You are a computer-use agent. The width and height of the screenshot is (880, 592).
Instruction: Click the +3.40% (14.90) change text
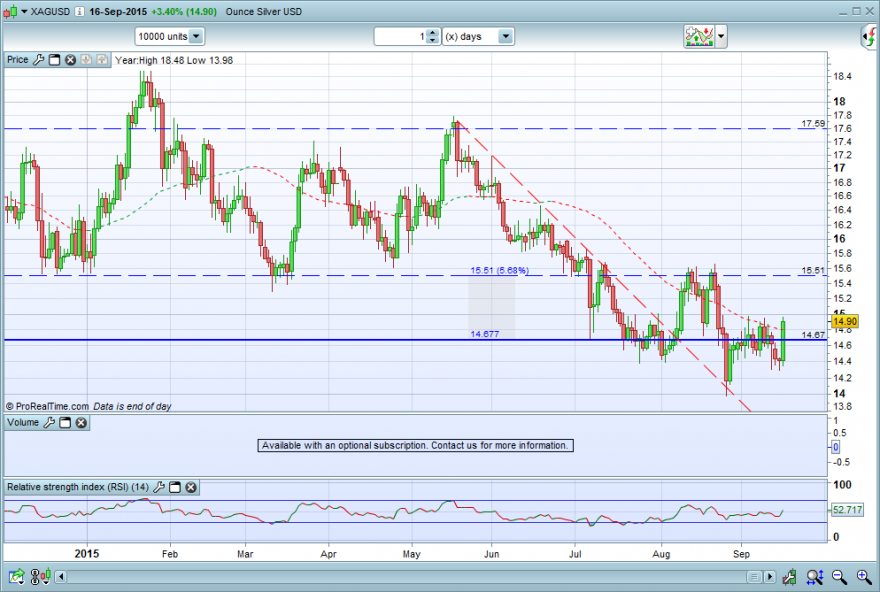(184, 11)
